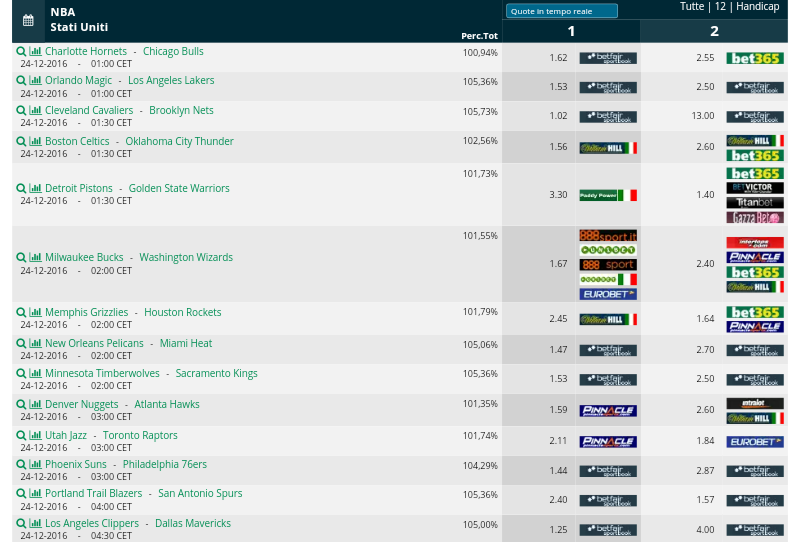
Task: Click column header 2 for away odds
Action: click(x=714, y=31)
